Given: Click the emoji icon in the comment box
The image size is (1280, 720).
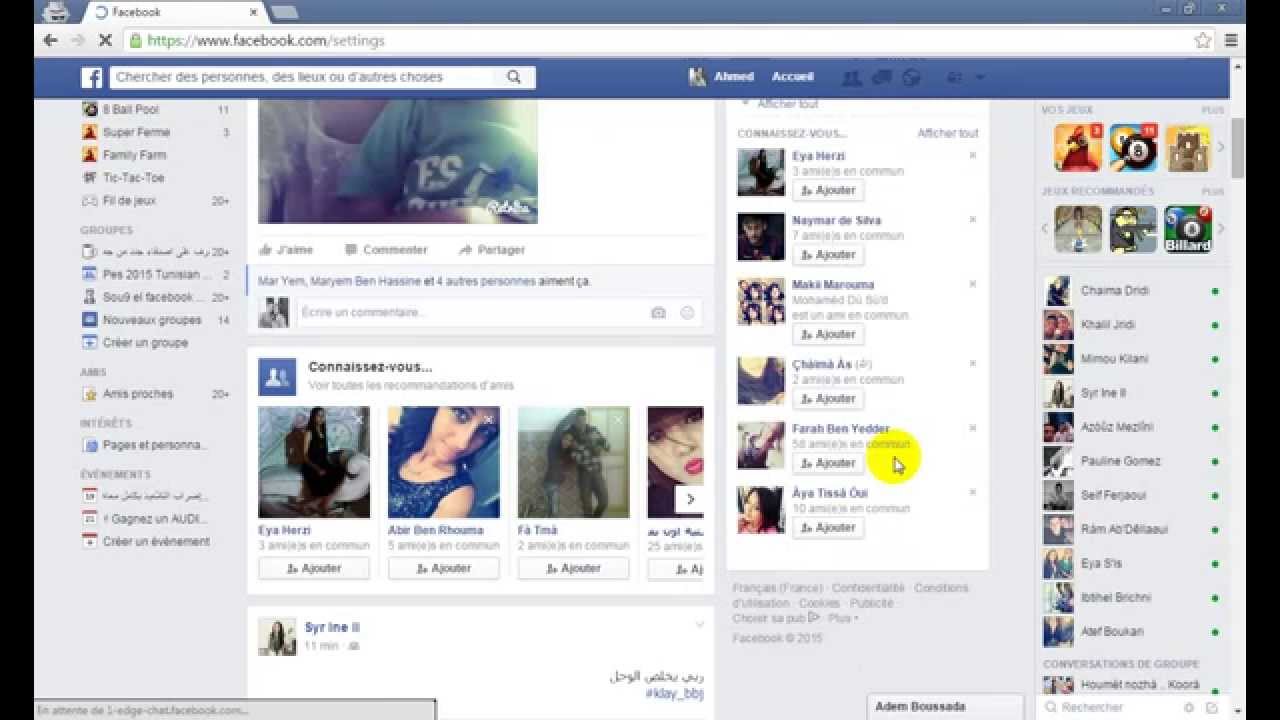Looking at the screenshot, I should (x=687, y=313).
